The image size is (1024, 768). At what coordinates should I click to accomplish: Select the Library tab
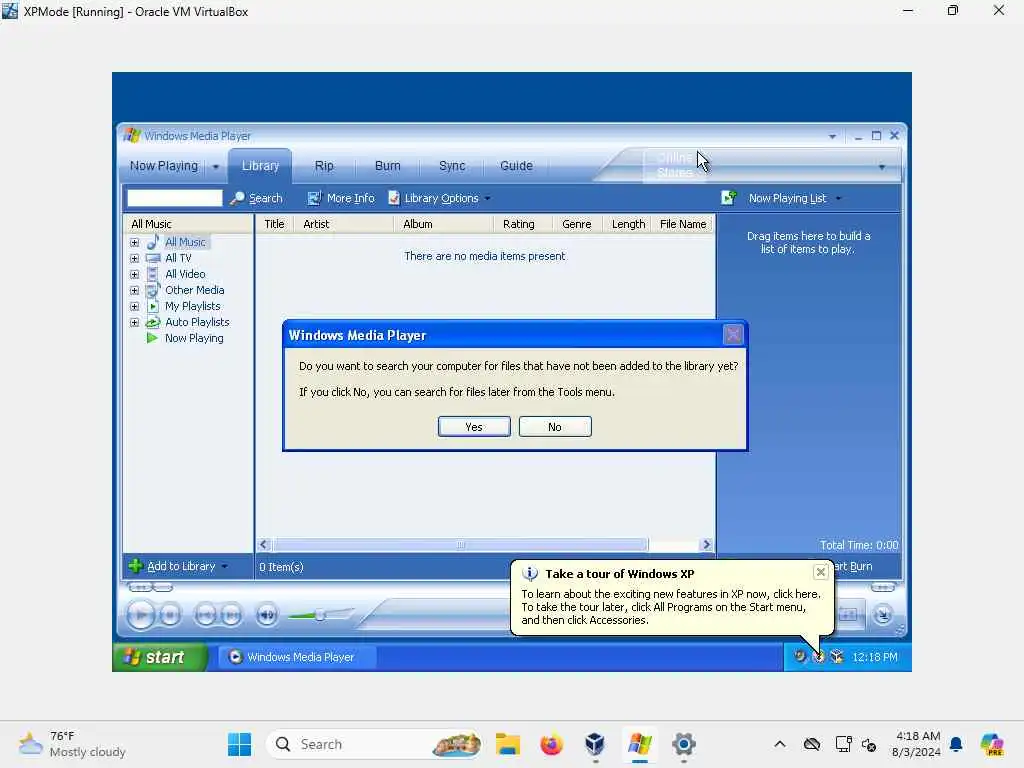pos(260,166)
